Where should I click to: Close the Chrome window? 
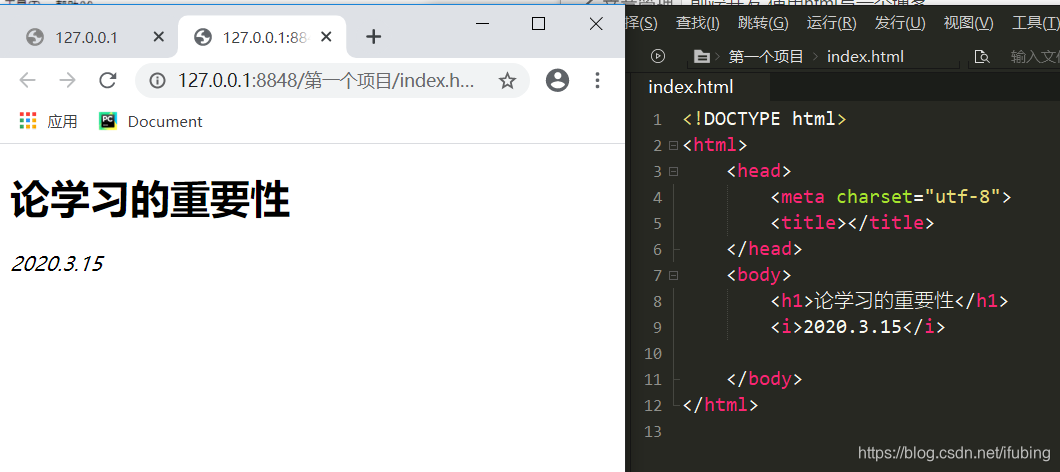point(596,24)
